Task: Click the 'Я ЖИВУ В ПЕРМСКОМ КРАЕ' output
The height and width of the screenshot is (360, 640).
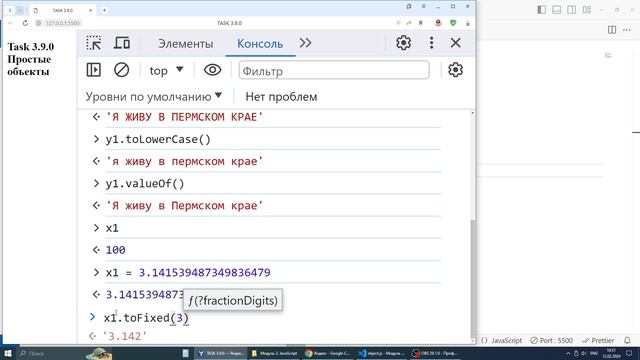Action: coord(184,117)
